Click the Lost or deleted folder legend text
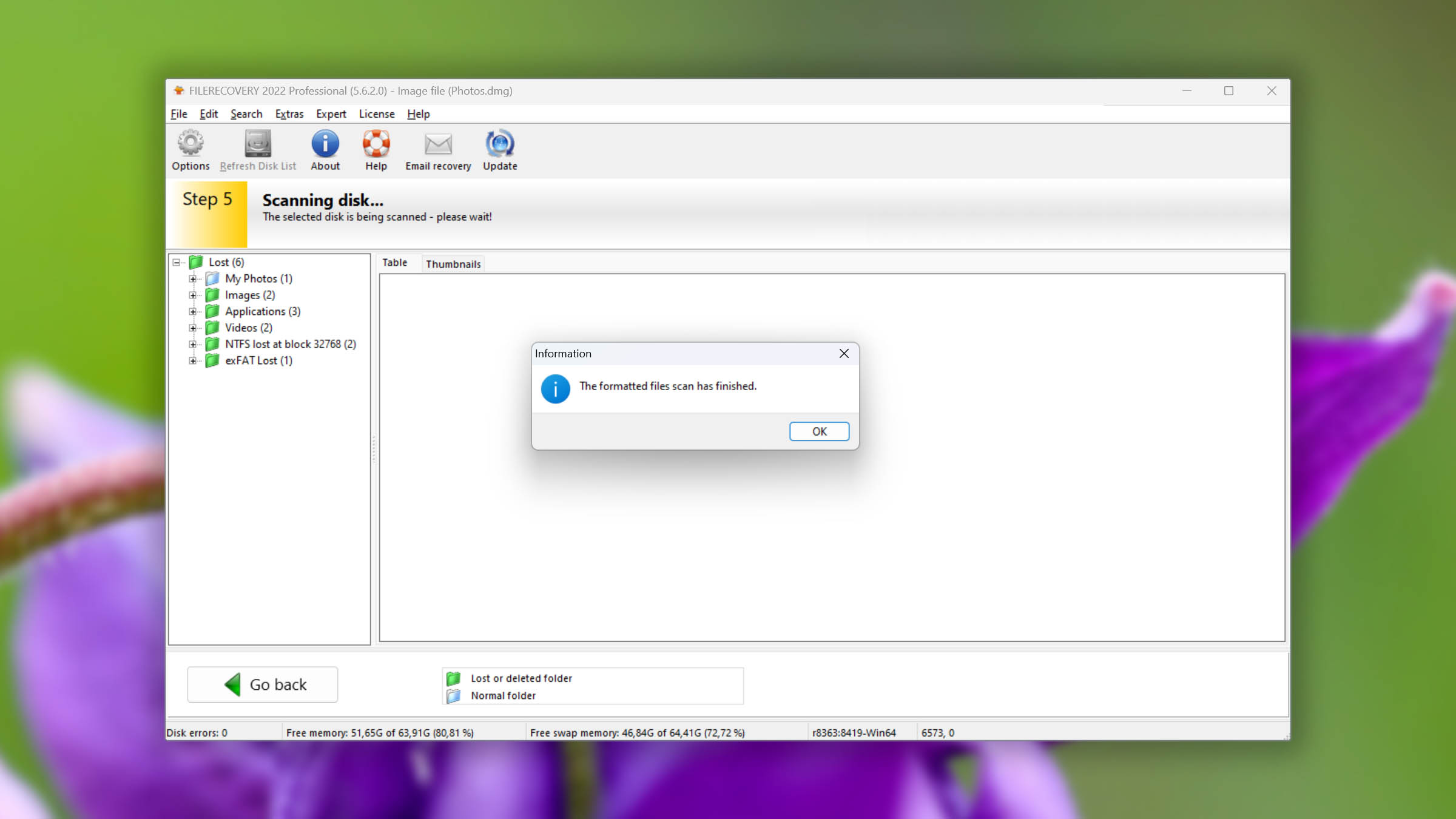Image resolution: width=1456 pixels, height=819 pixels. (x=521, y=678)
